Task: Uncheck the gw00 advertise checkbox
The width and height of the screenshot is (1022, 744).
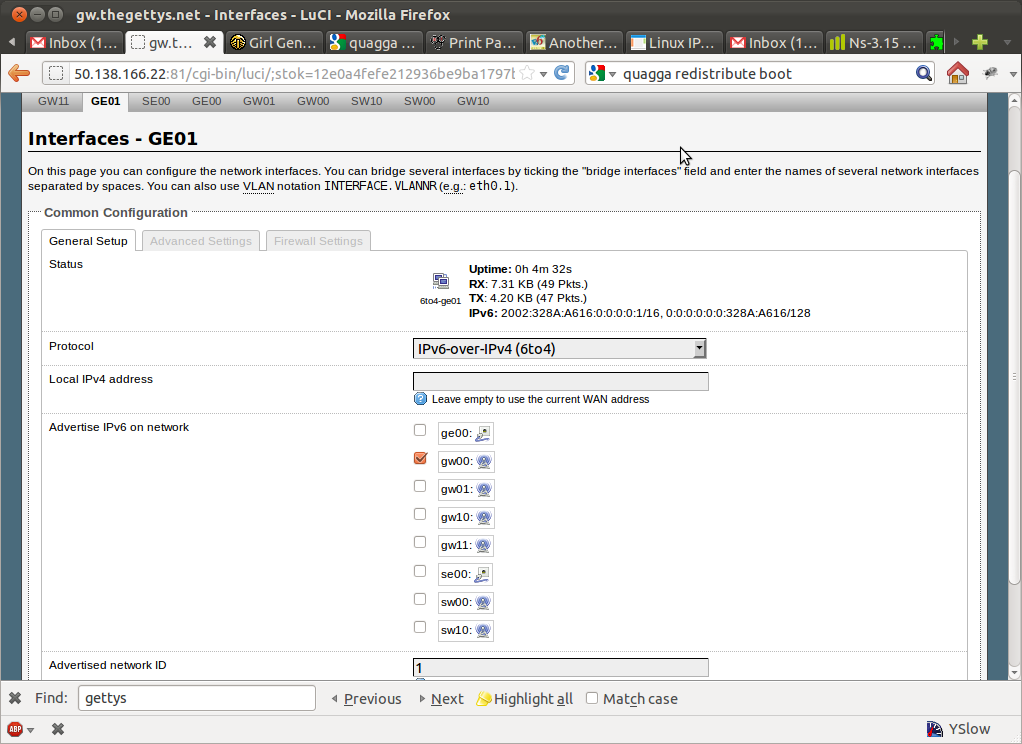Action: [x=420, y=458]
